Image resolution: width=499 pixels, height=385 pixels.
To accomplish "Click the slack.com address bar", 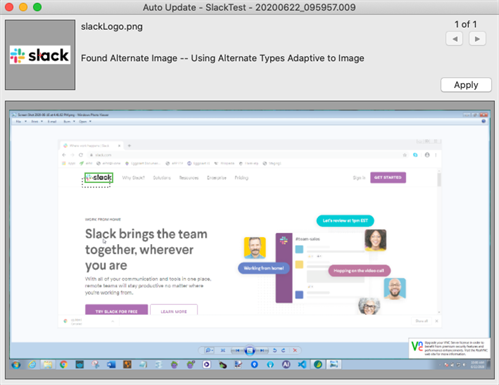I will [247, 155].
